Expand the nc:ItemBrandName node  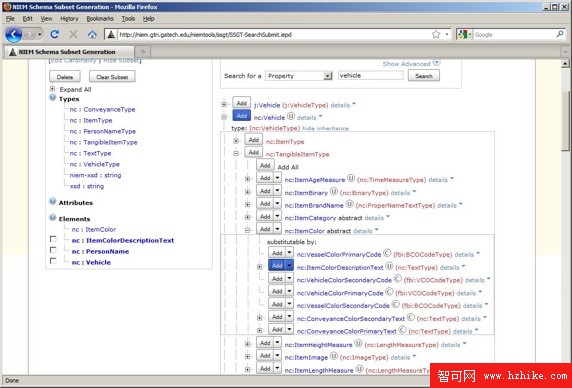tap(247, 205)
